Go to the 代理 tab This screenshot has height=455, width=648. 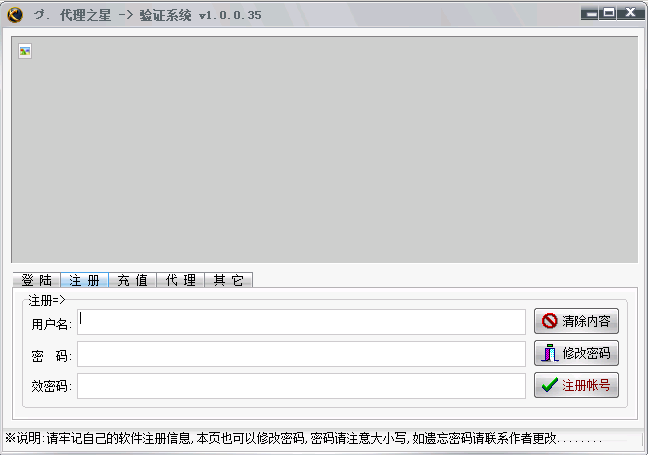click(180, 280)
